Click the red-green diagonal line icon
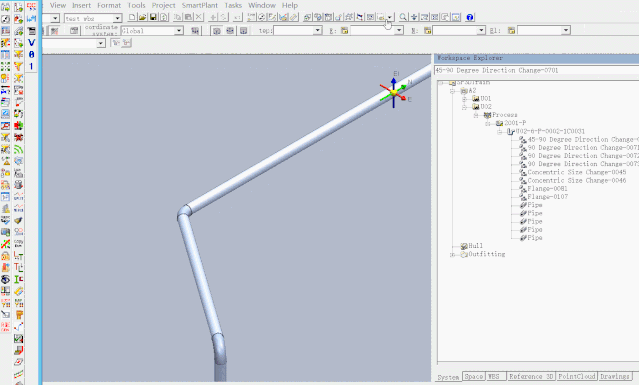 tap(5, 244)
